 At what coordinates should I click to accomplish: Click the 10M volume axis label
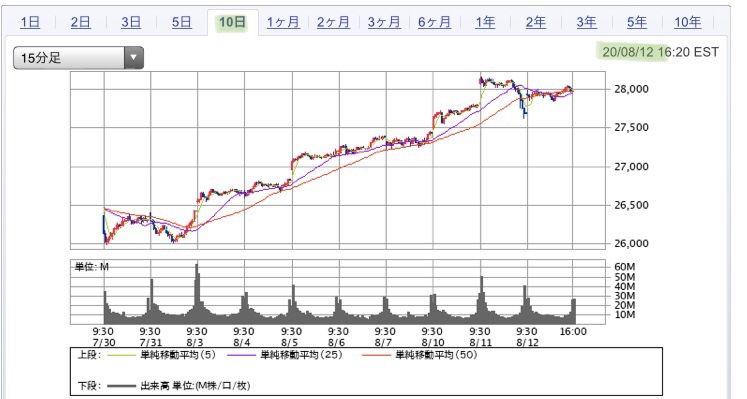point(625,315)
